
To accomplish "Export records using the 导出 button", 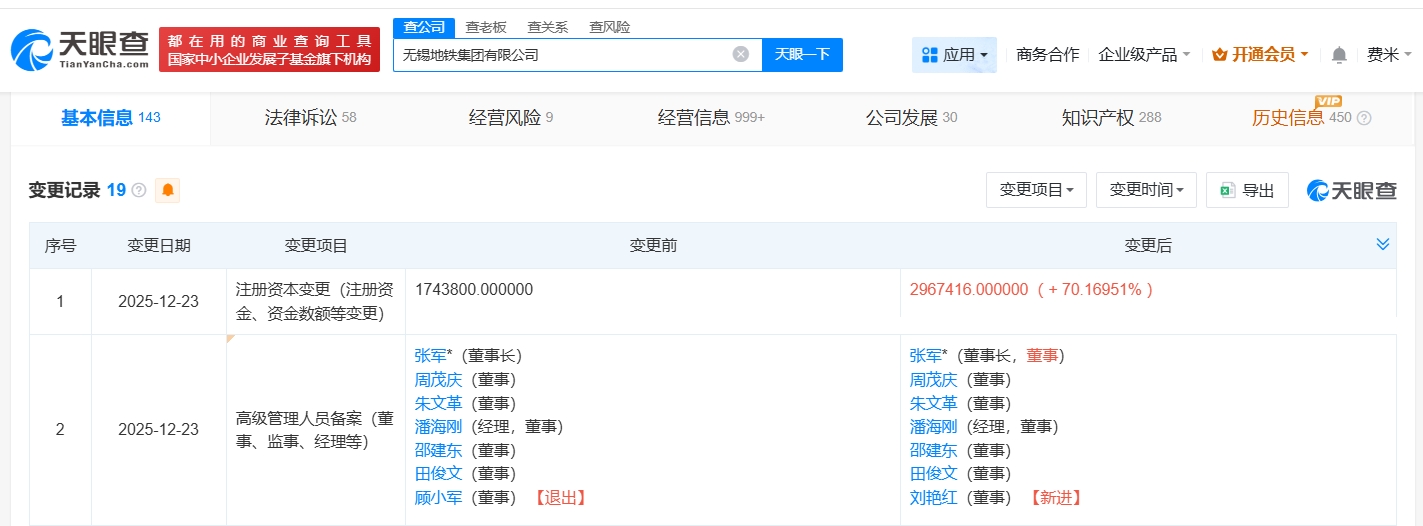I will point(1247,190).
